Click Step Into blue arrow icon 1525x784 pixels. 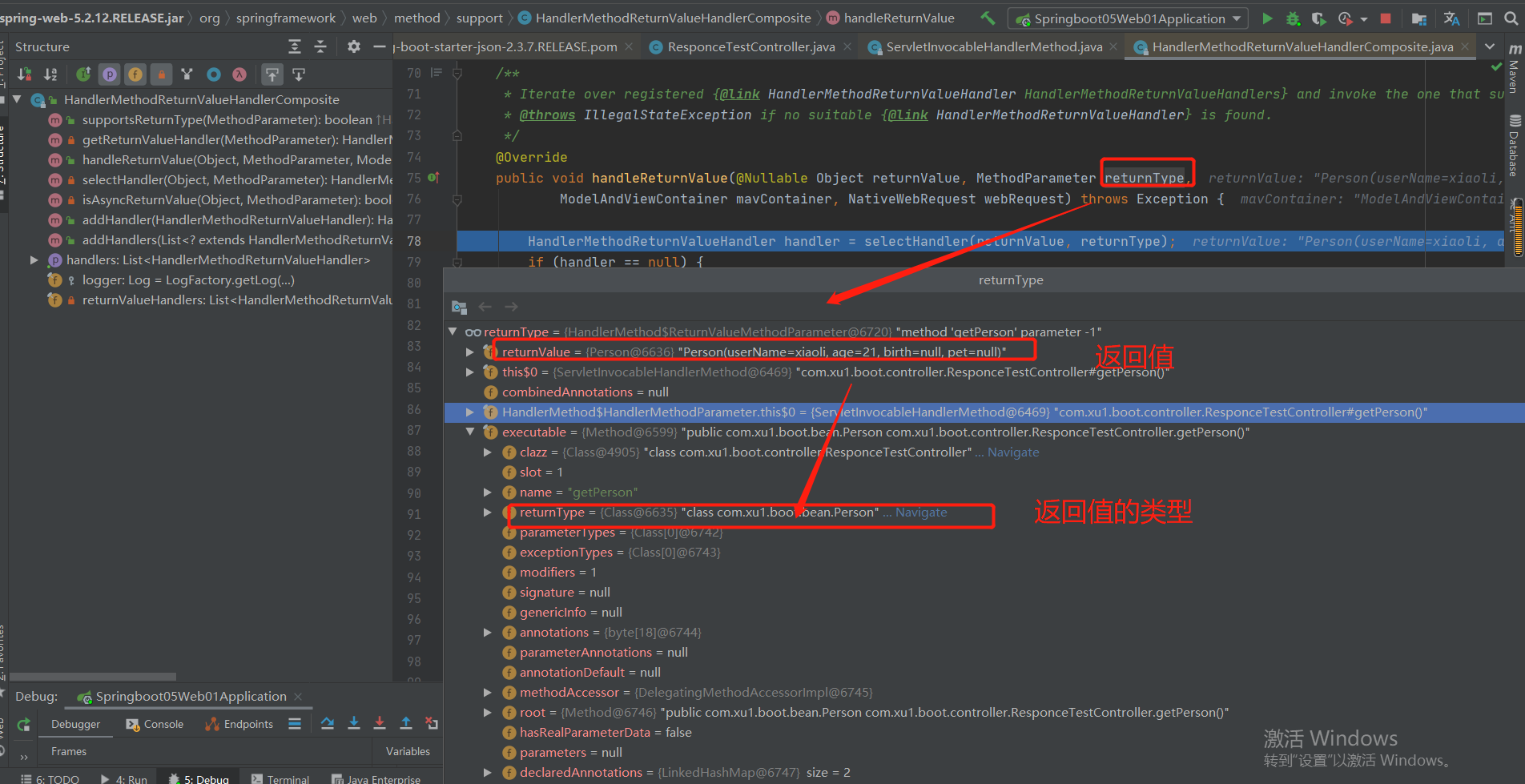click(x=354, y=723)
